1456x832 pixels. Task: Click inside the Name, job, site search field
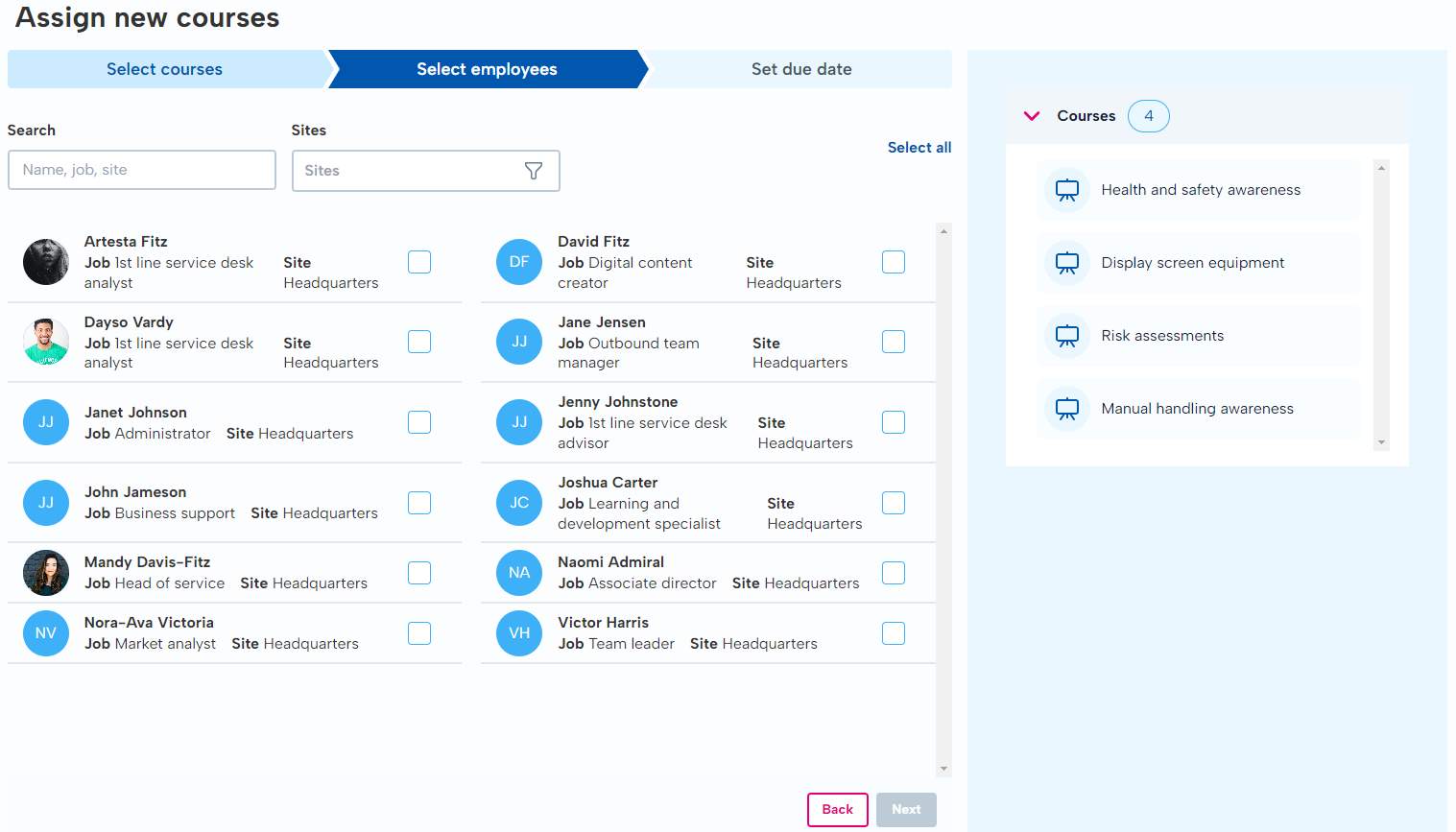pyautogui.click(x=141, y=170)
